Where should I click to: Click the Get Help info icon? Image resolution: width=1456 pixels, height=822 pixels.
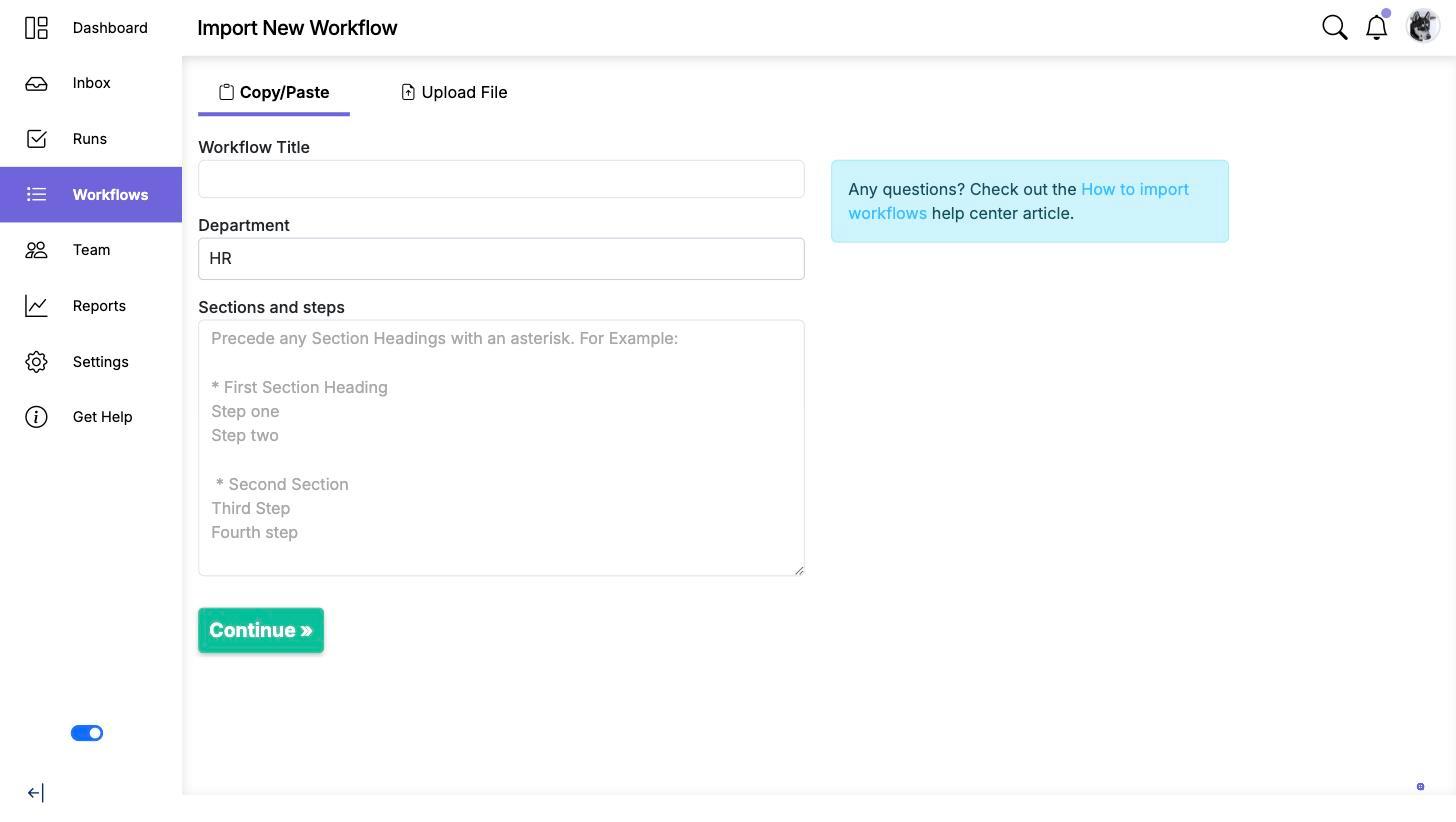(36, 417)
